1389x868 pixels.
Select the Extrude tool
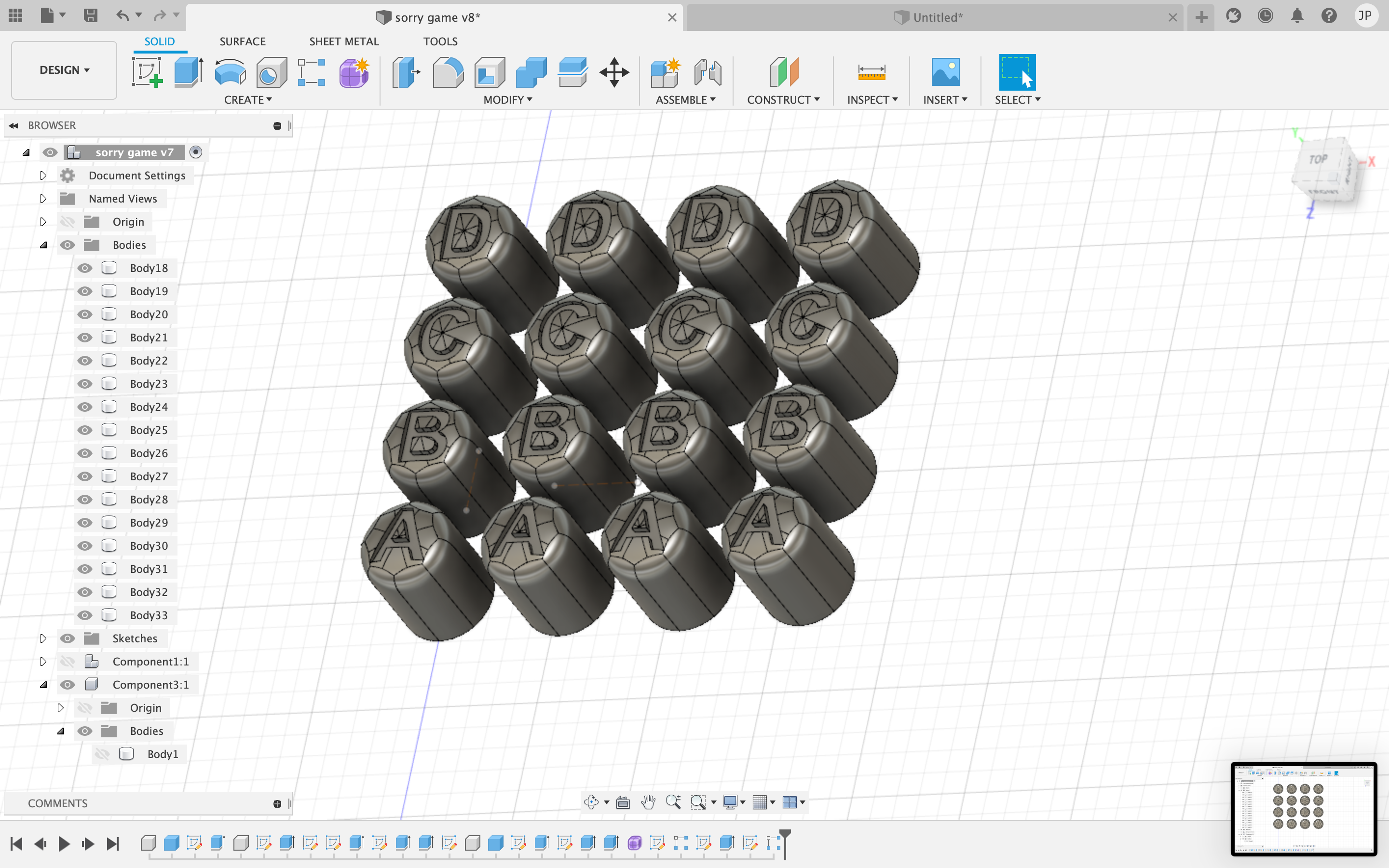point(188,72)
